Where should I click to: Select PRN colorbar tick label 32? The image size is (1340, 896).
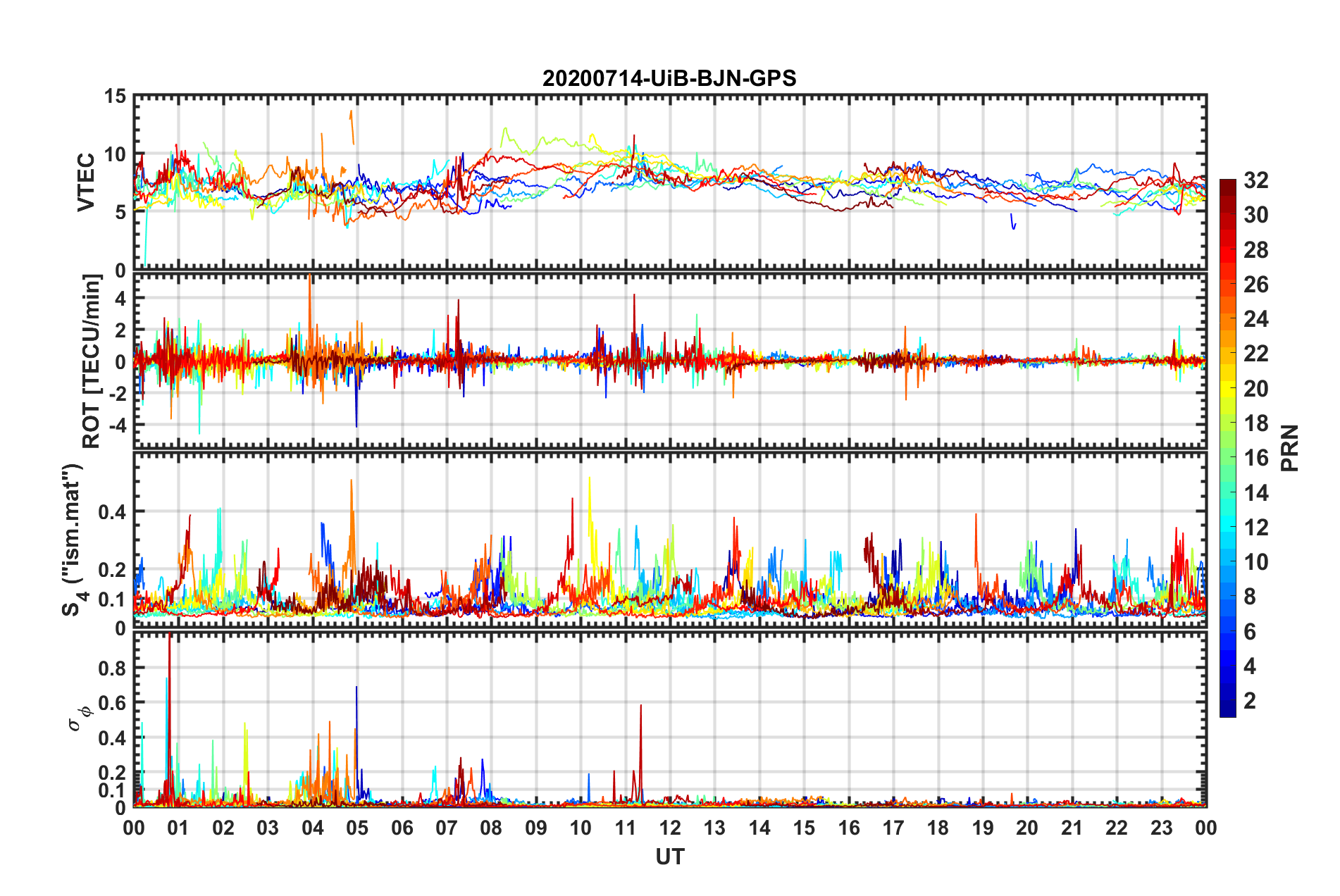[1256, 180]
